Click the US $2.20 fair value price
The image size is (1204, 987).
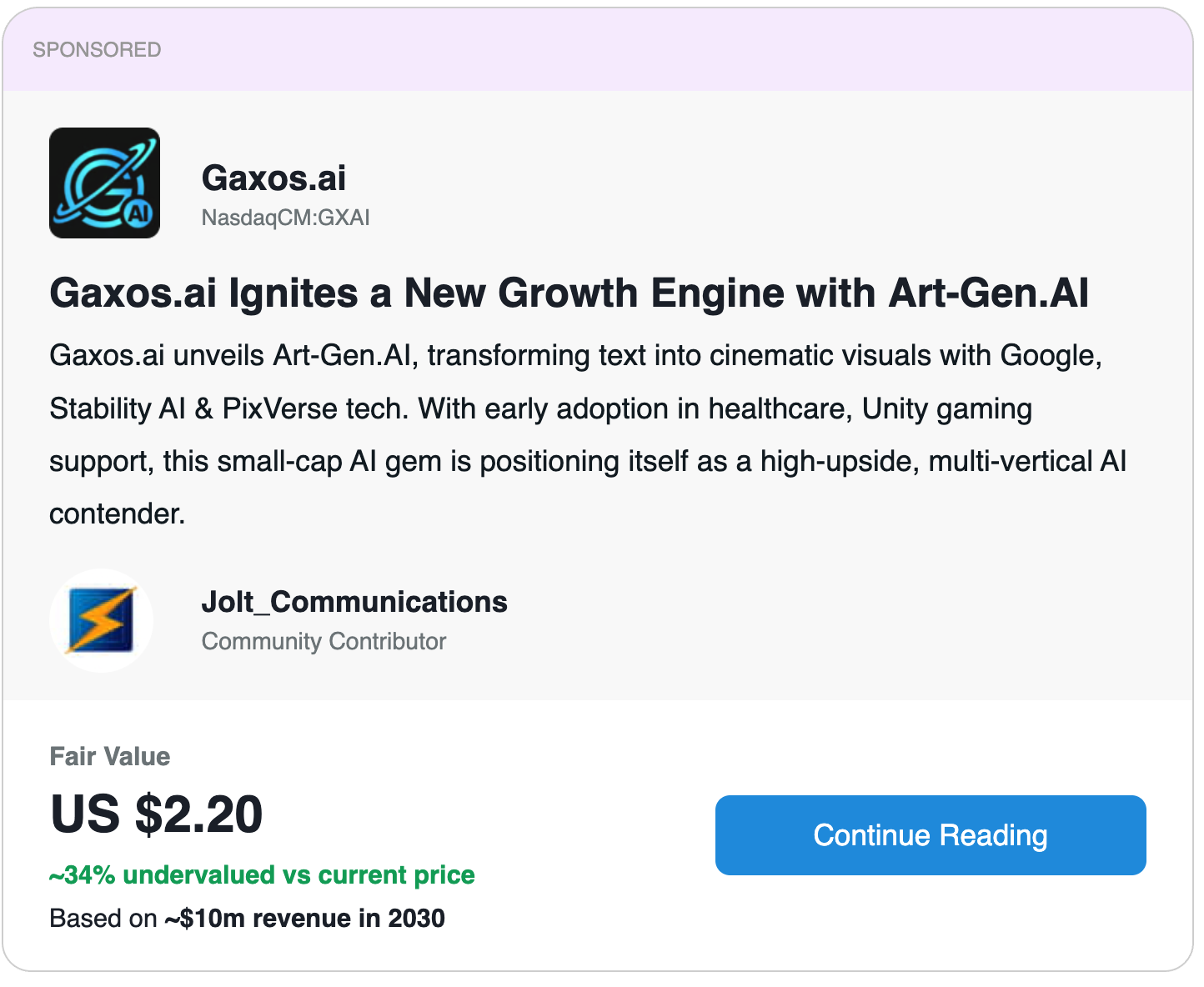pos(157,814)
